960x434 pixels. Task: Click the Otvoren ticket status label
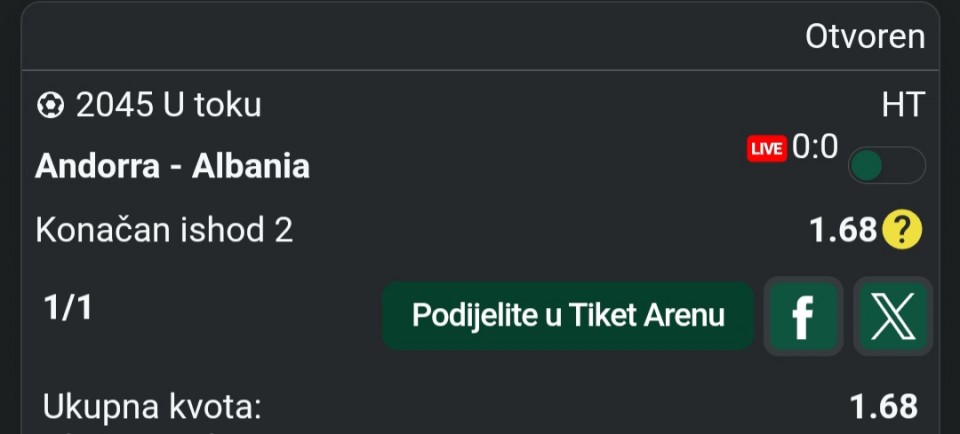click(865, 37)
